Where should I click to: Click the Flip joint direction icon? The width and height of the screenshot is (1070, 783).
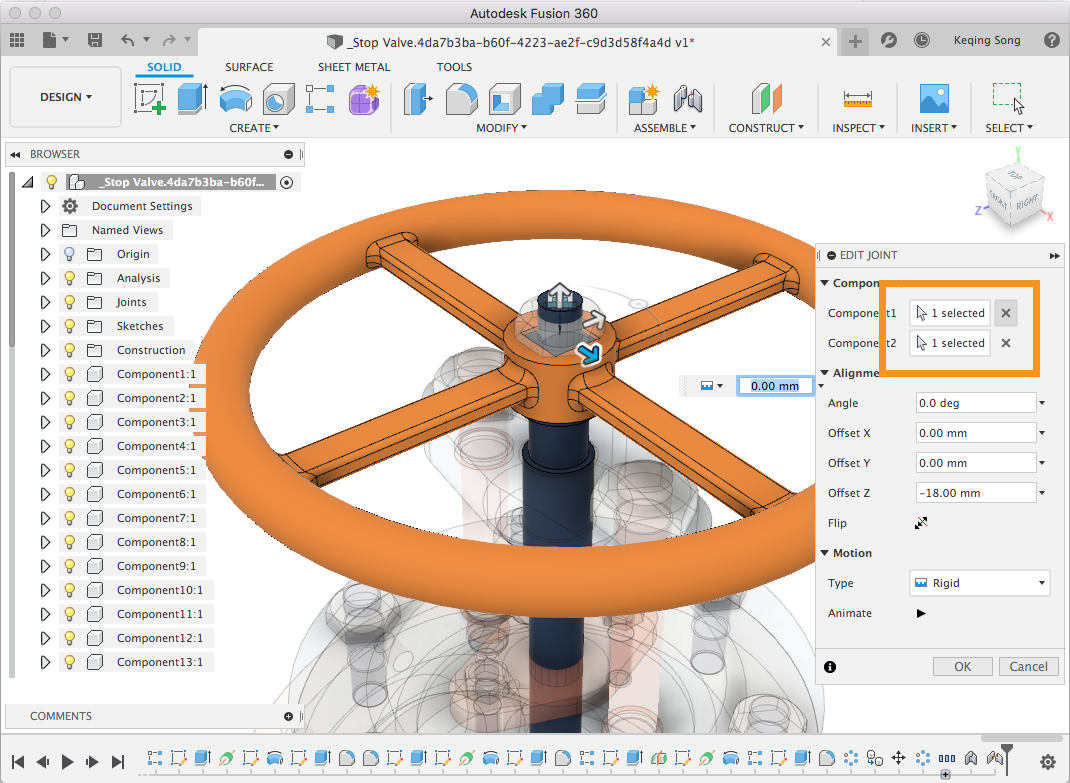tap(921, 523)
